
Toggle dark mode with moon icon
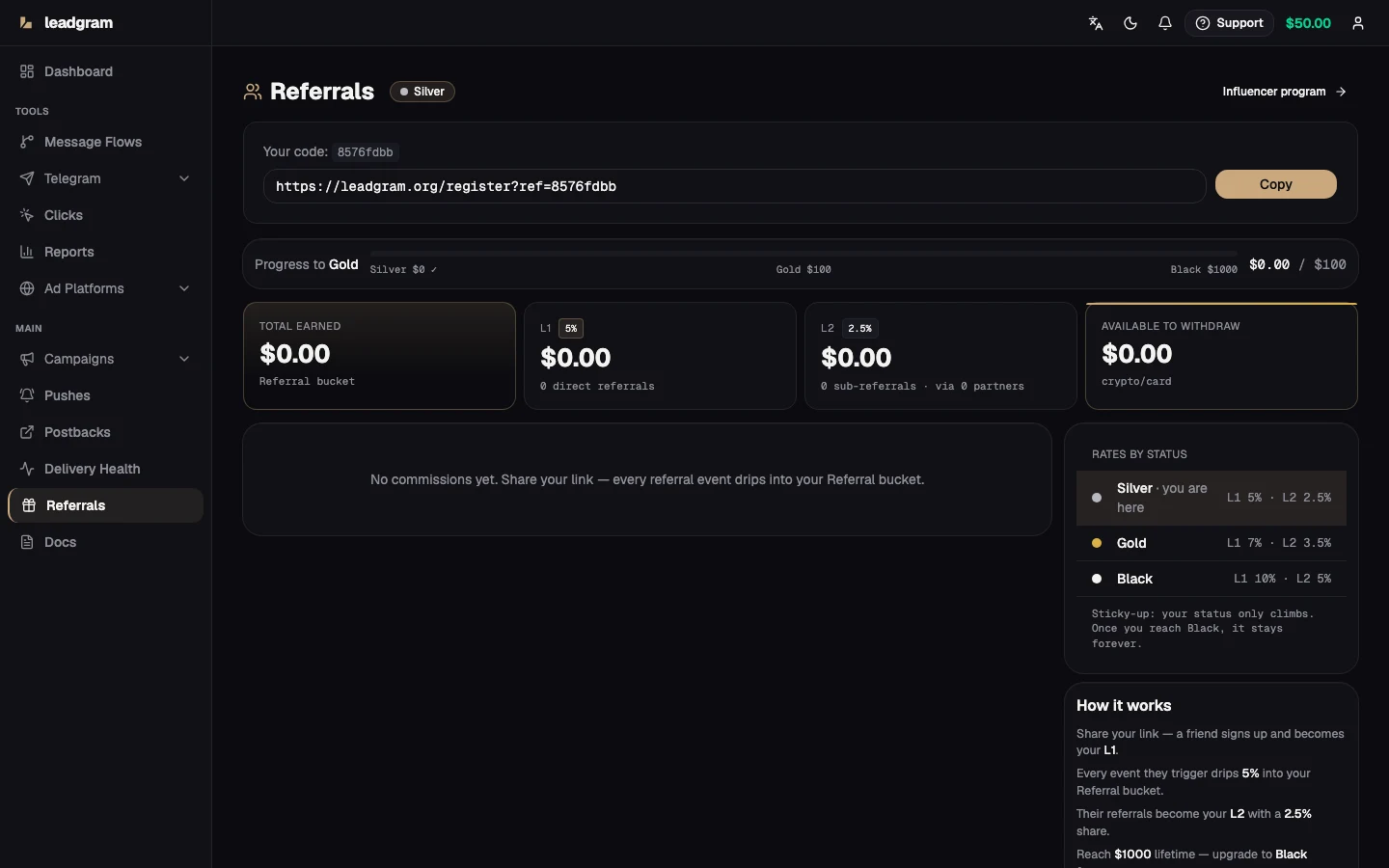pyautogui.click(x=1130, y=23)
